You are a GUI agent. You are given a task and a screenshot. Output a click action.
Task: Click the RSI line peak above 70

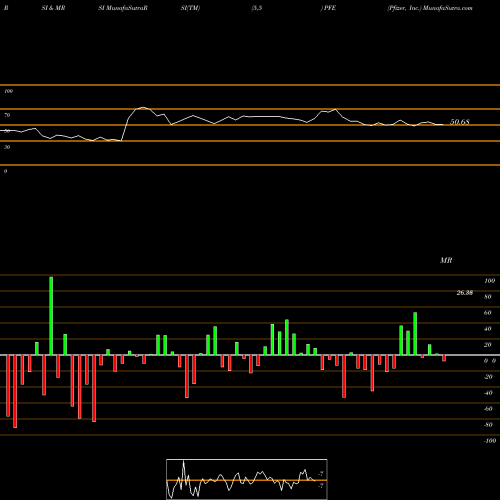[x=143, y=108]
